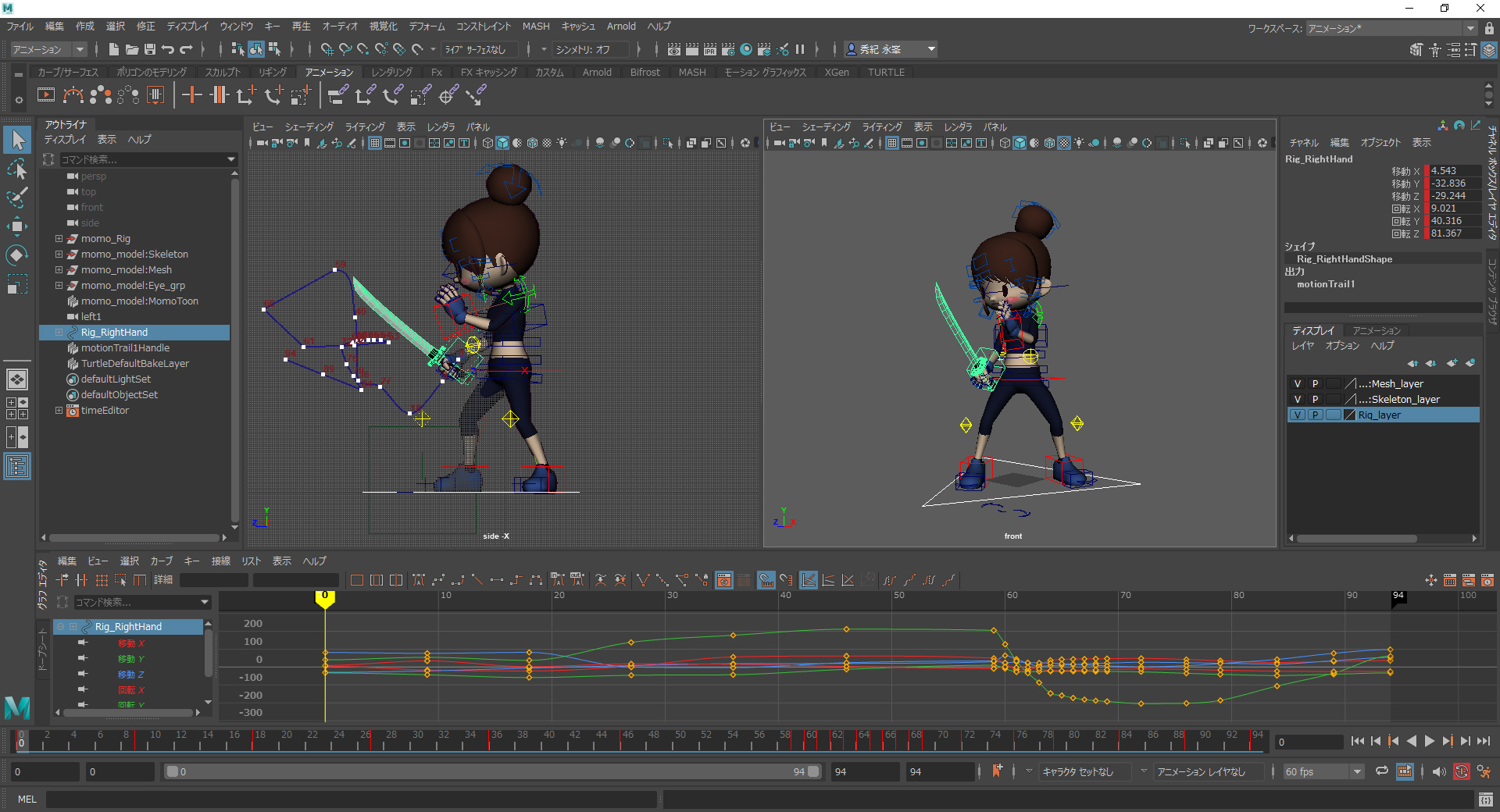Click Frame All icon in Graph Editor toolbar

point(357,580)
